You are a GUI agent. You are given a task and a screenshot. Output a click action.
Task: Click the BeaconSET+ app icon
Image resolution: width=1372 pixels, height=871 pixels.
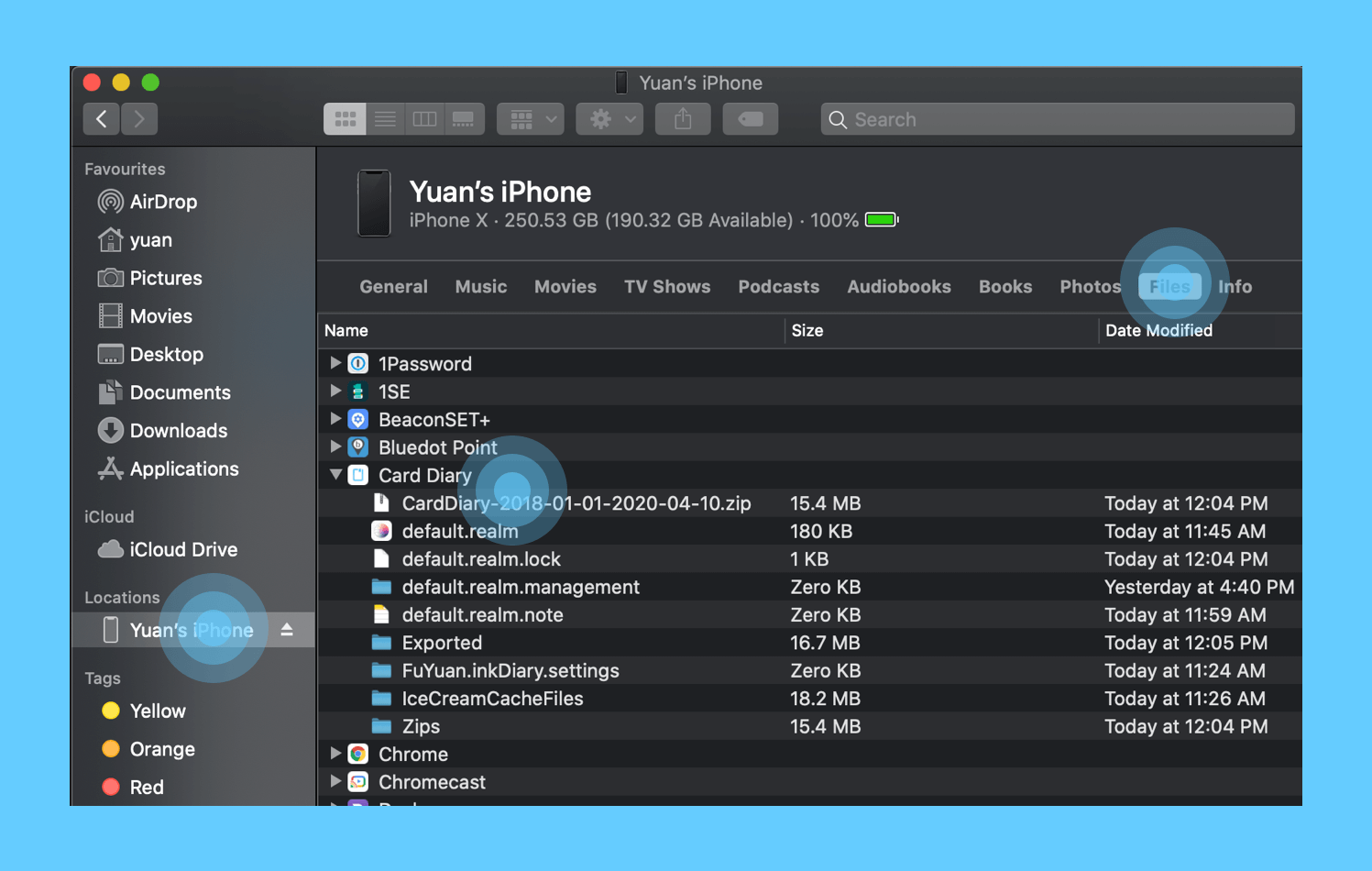358,419
